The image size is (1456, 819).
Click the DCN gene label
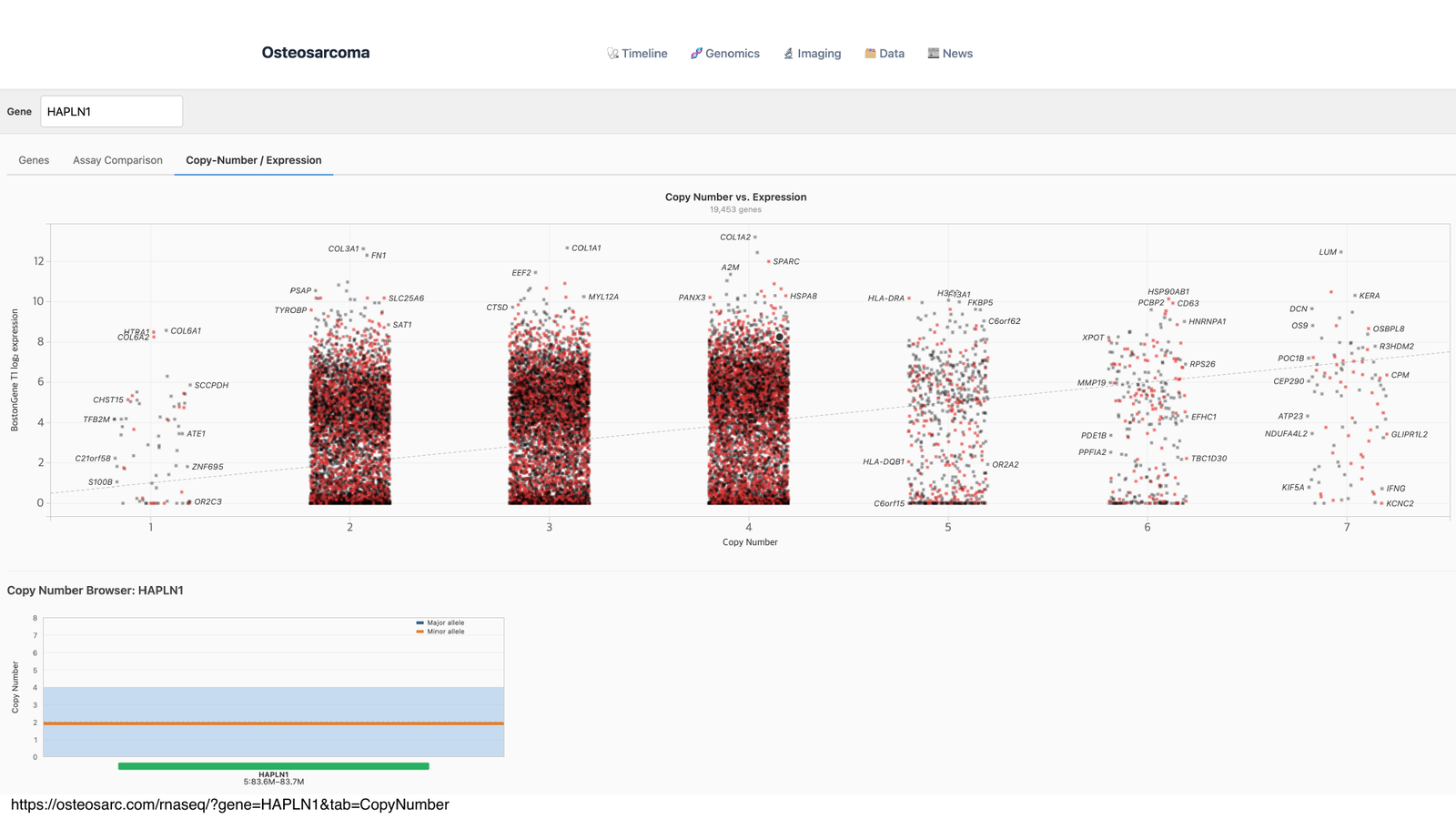pos(1299,309)
